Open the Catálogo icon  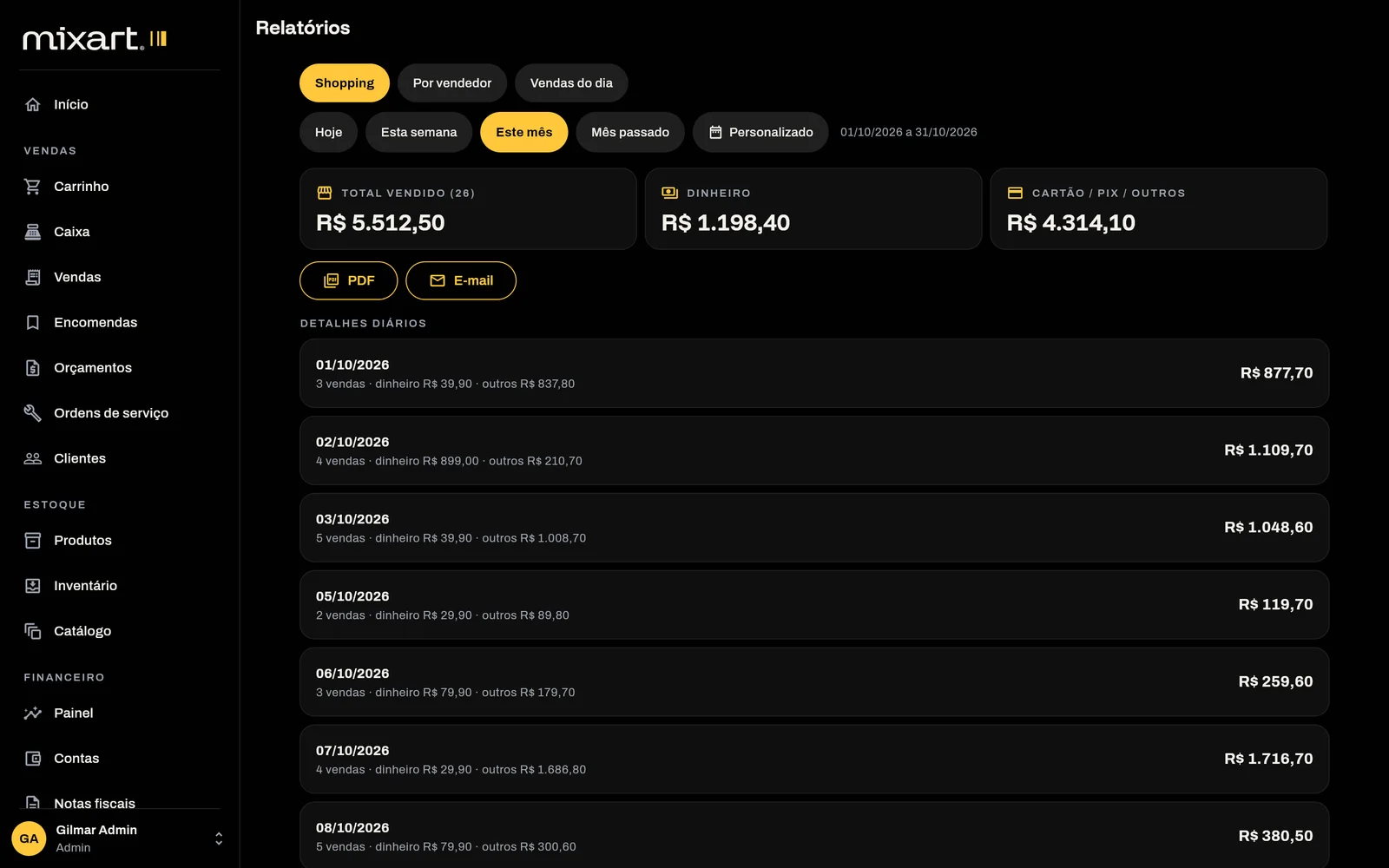click(x=33, y=631)
